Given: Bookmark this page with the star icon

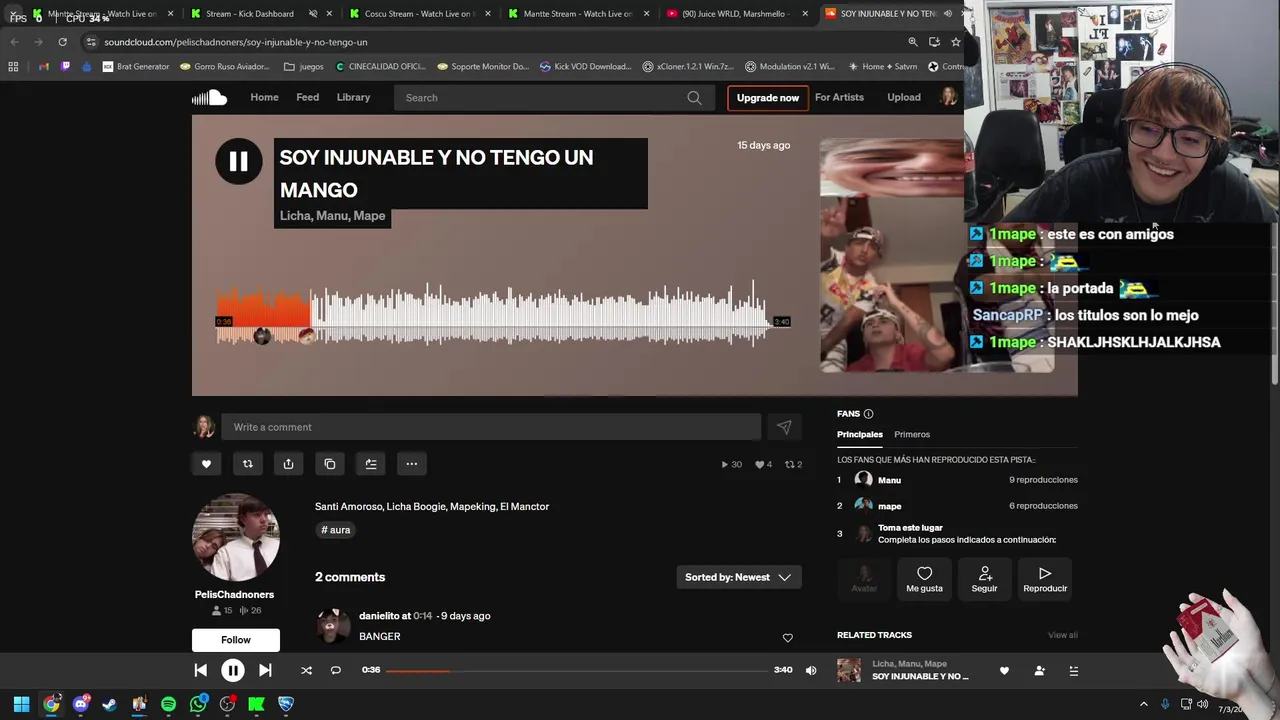Looking at the screenshot, I should 955,42.
